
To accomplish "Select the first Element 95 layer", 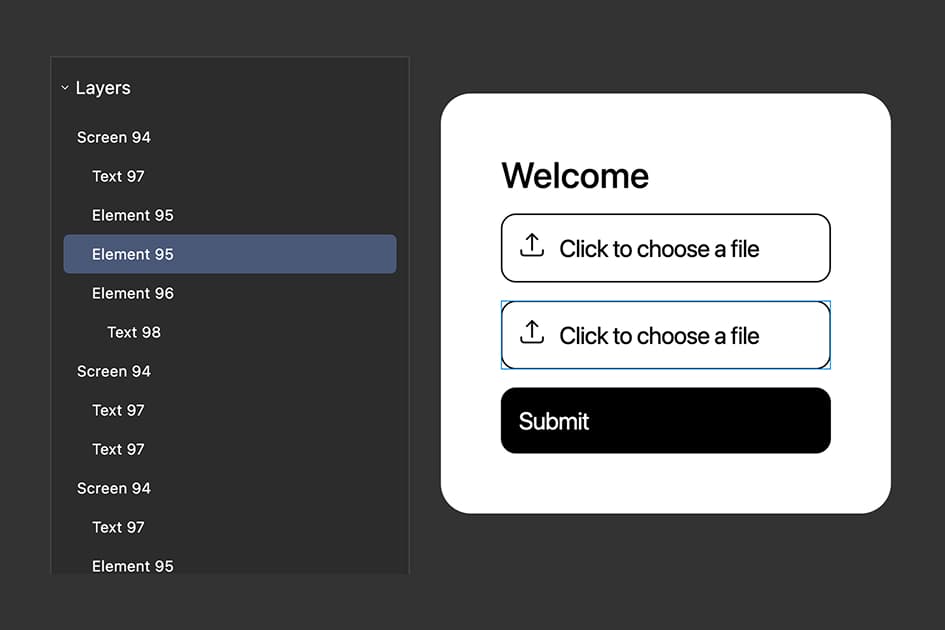I will (133, 215).
